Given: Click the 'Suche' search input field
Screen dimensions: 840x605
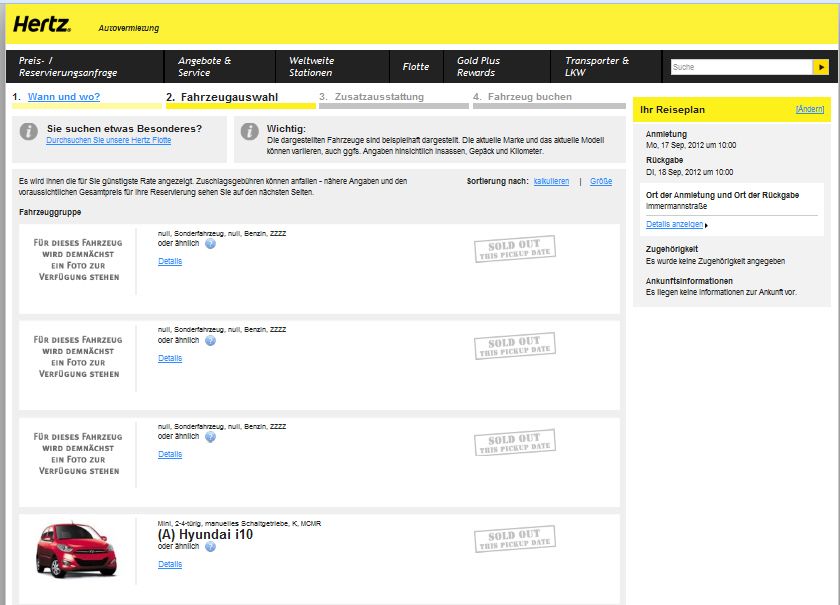Looking at the screenshot, I should [740, 67].
